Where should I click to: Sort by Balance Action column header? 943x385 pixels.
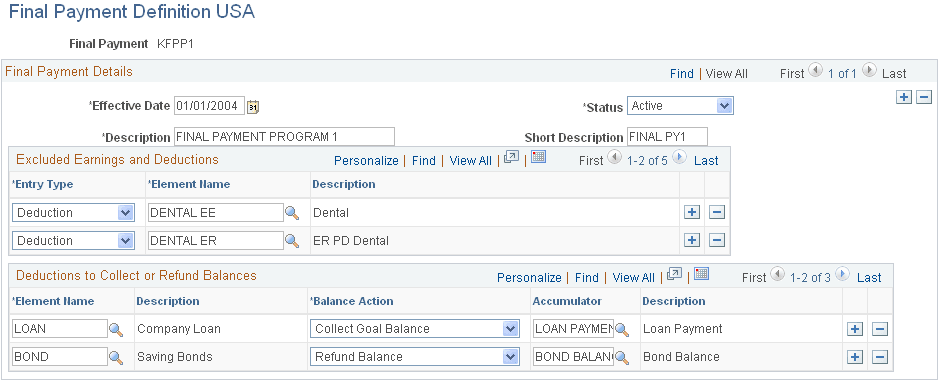(351, 301)
